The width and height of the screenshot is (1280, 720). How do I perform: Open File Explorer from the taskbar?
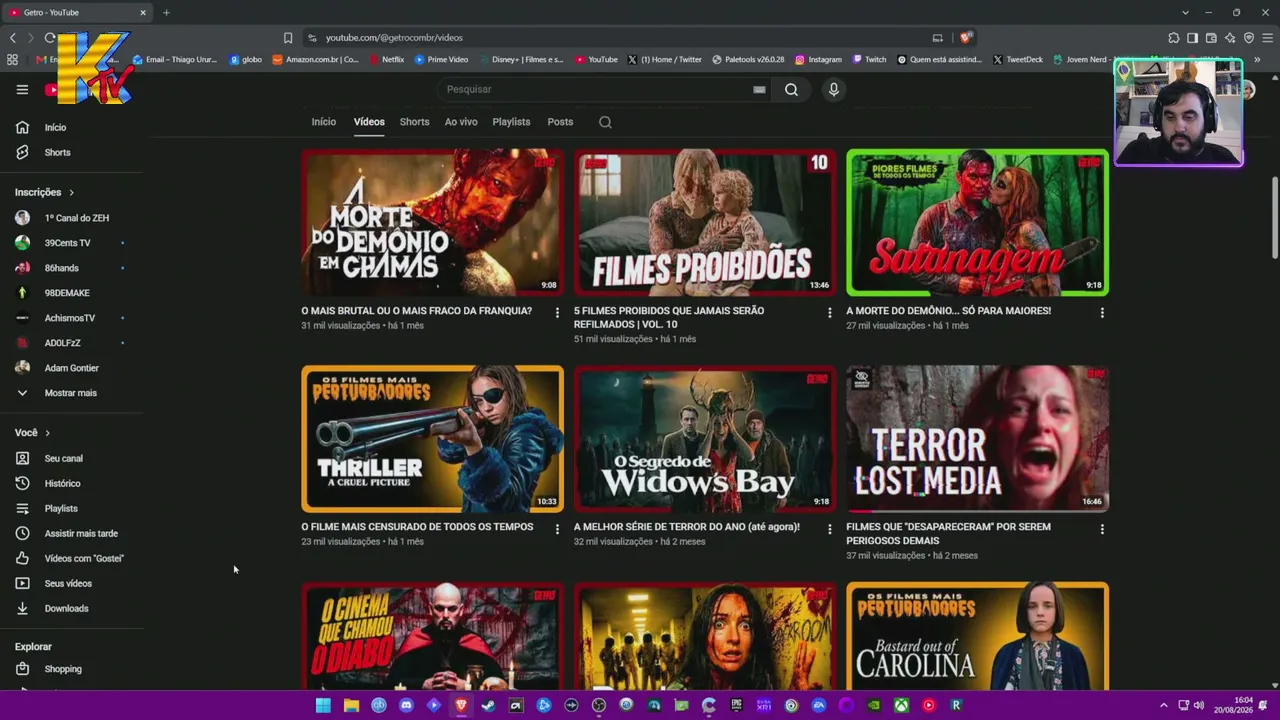tap(351, 705)
